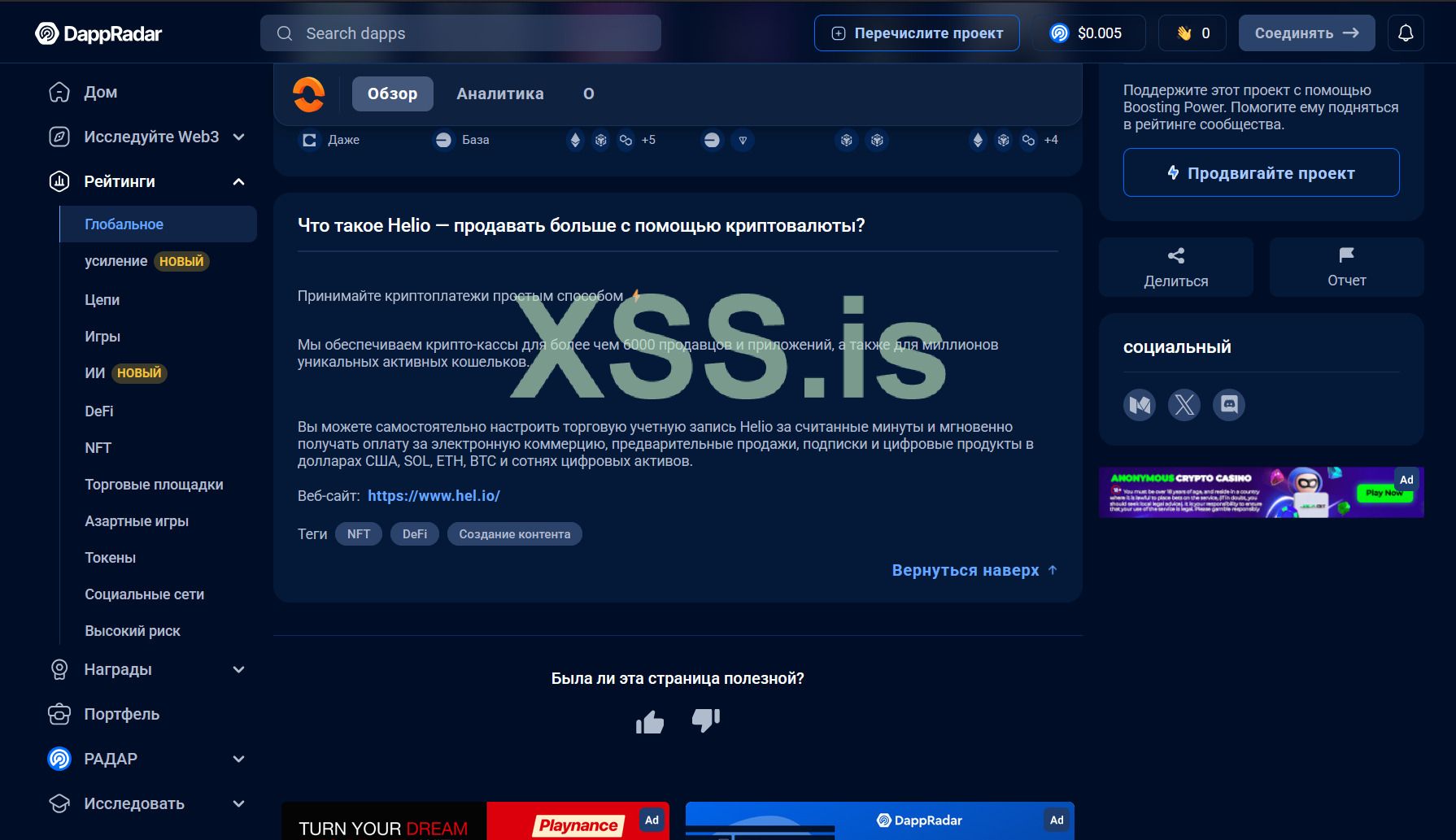Click the Делиться share button
Screen dimensions: 1456x840
click(1176, 267)
